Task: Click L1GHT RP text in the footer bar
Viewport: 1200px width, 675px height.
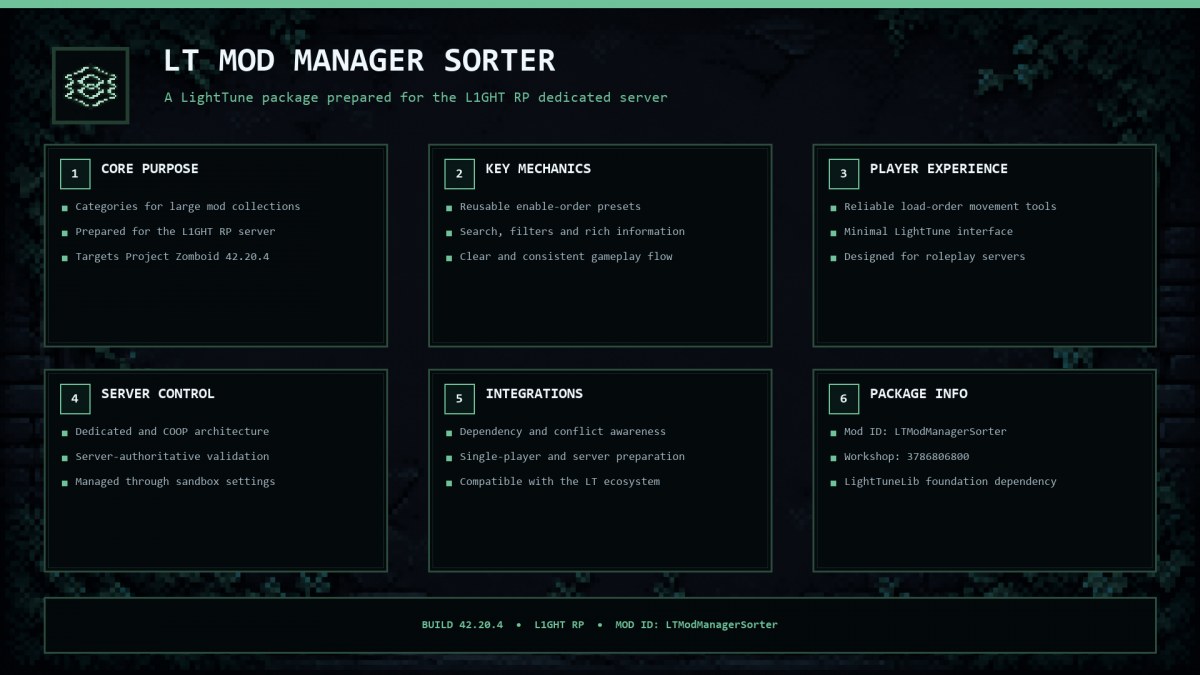Action: tap(559, 625)
